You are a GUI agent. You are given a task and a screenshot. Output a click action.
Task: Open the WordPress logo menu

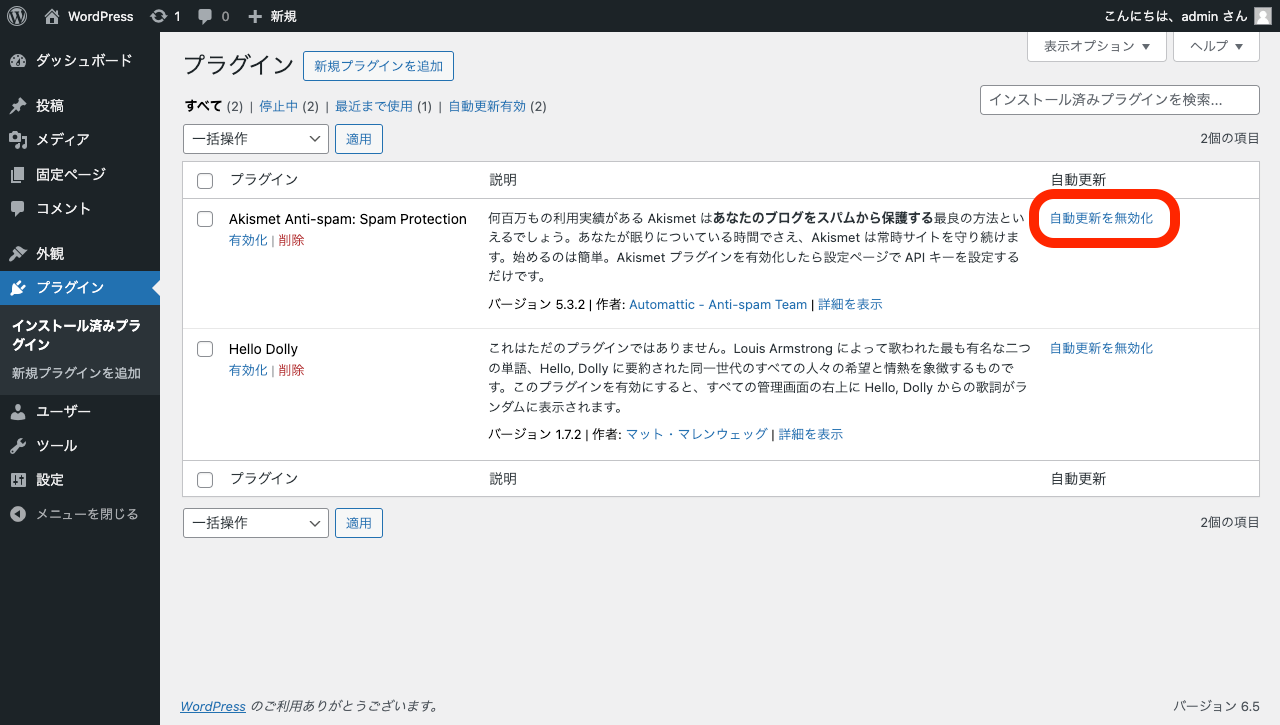[x=17, y=16]
